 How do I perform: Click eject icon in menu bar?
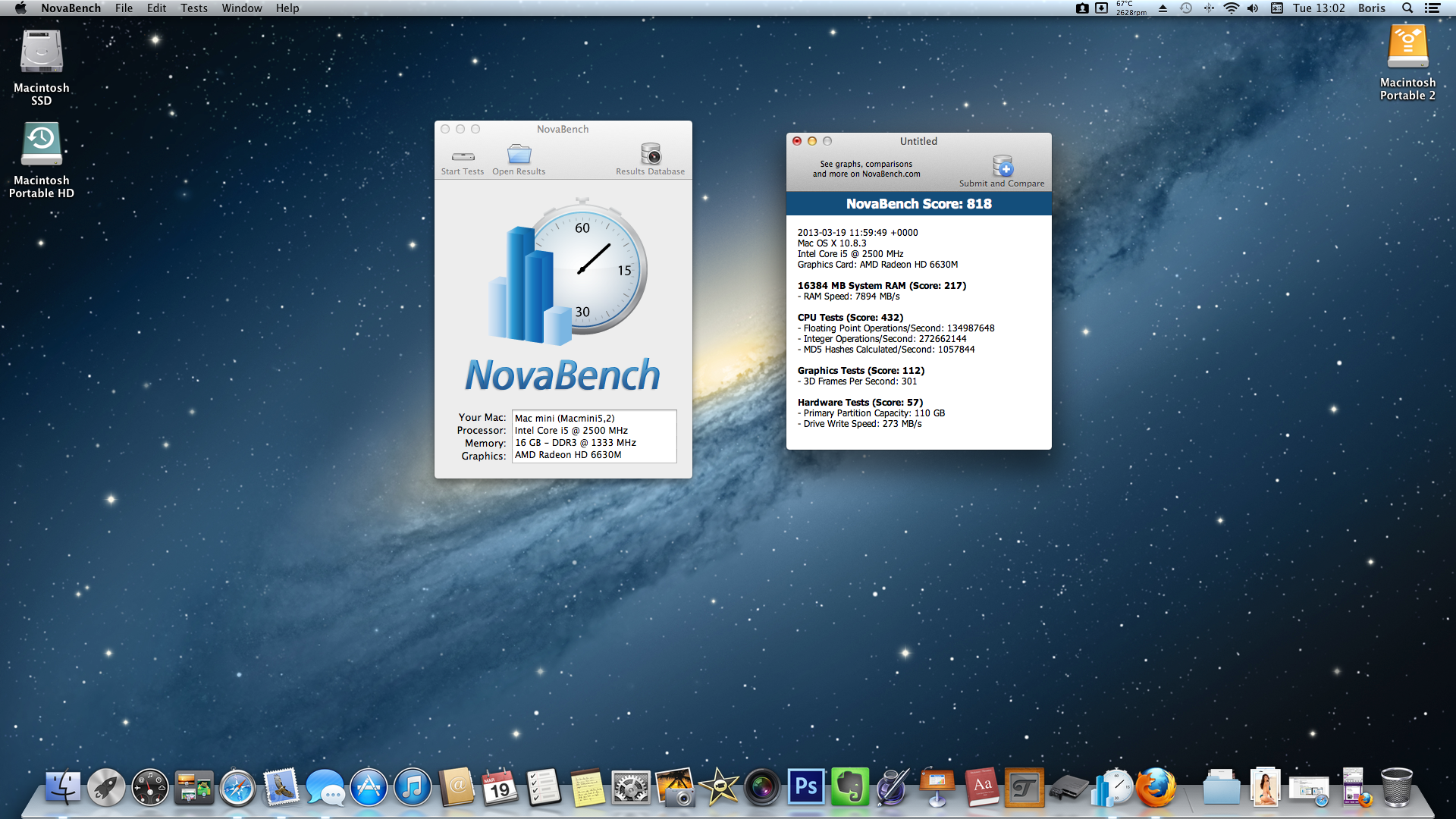pos(1163,8)
